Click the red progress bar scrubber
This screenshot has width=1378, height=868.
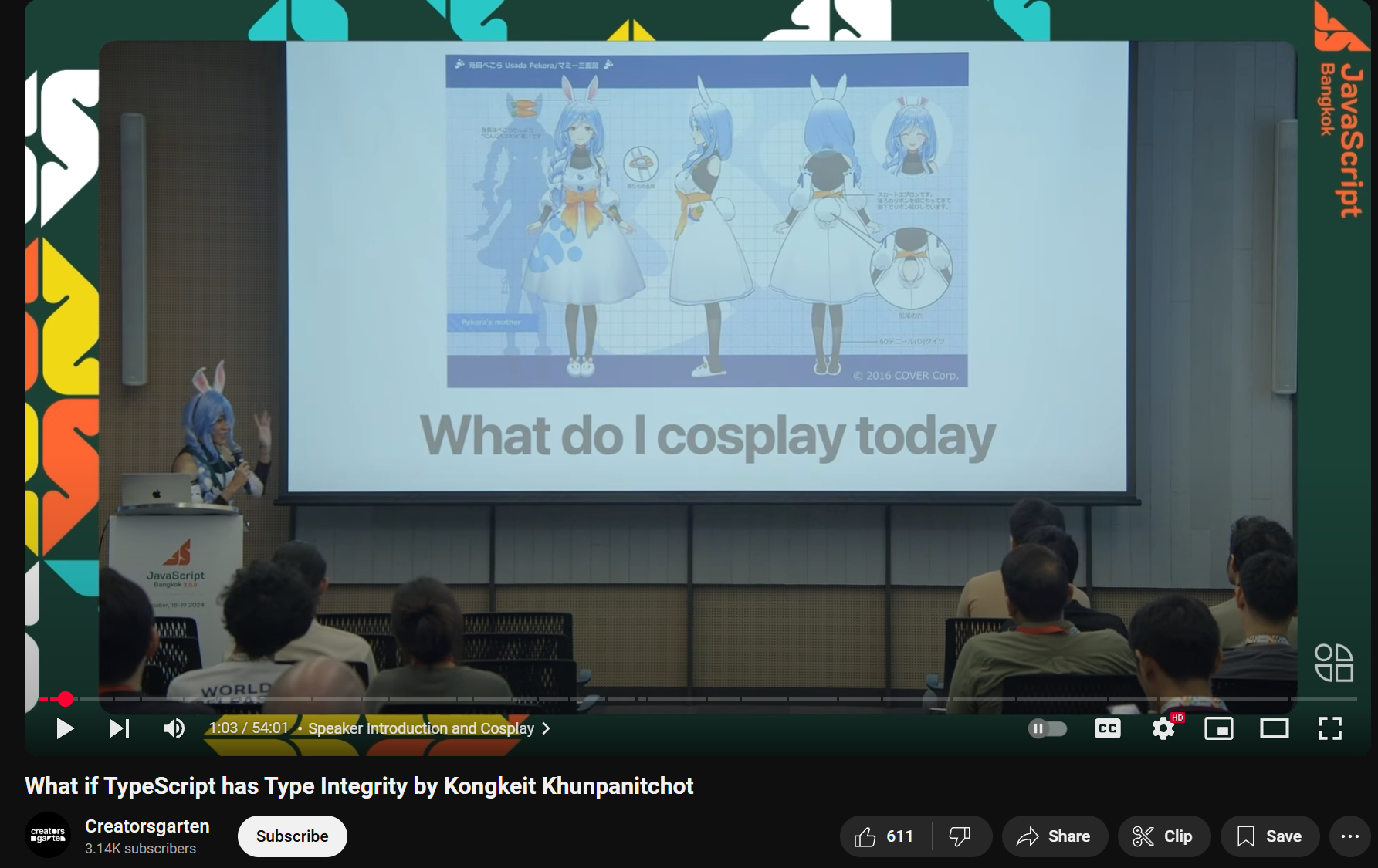click(66, 699)
